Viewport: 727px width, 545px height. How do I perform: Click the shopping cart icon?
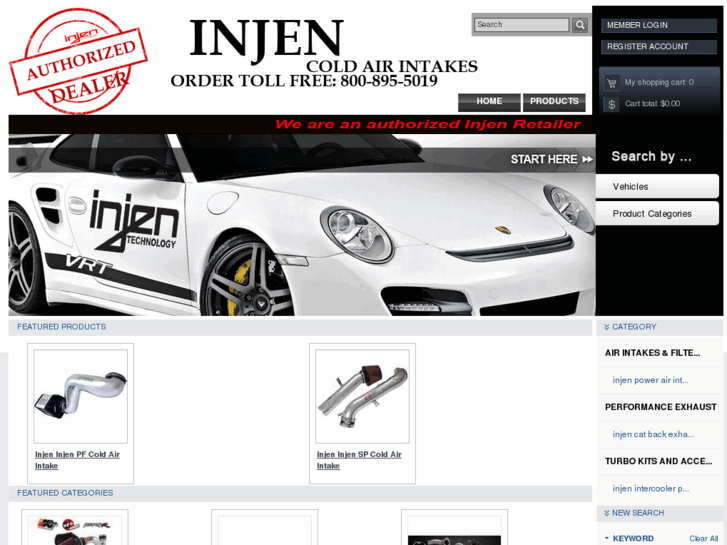point(612,83)
